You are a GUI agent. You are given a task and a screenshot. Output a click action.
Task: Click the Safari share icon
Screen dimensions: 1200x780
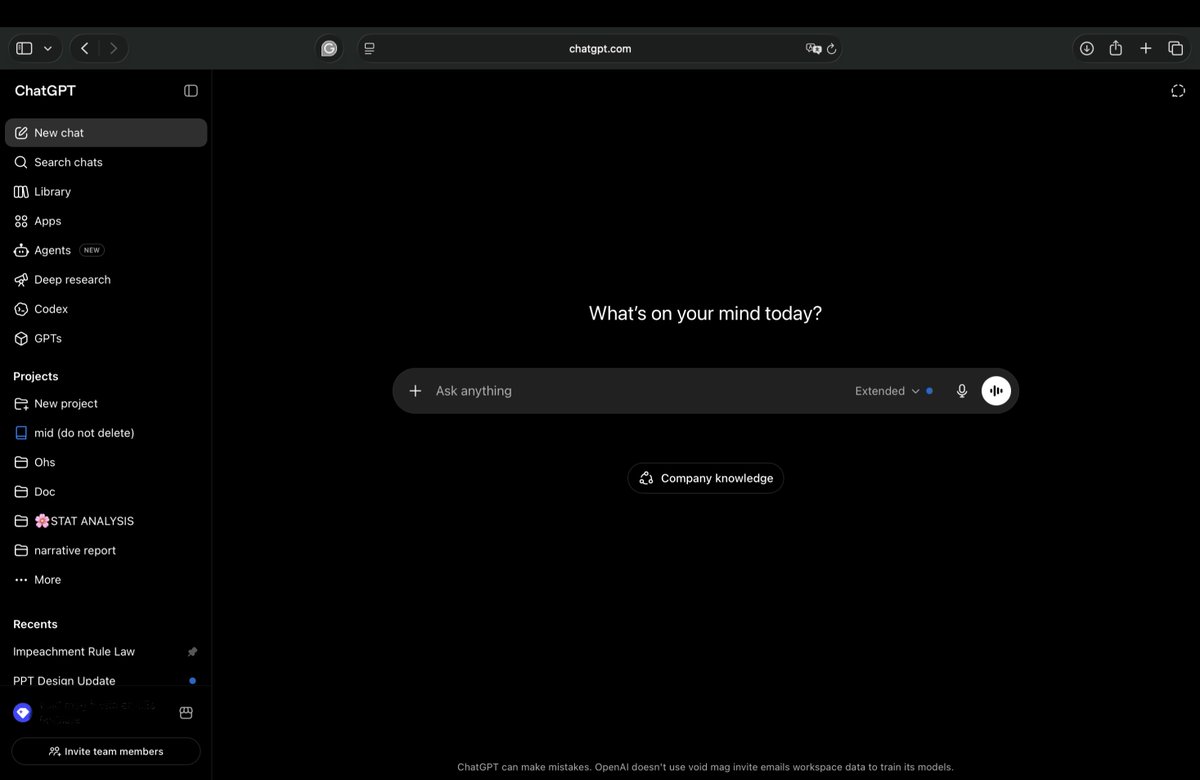click(1116, 48)
